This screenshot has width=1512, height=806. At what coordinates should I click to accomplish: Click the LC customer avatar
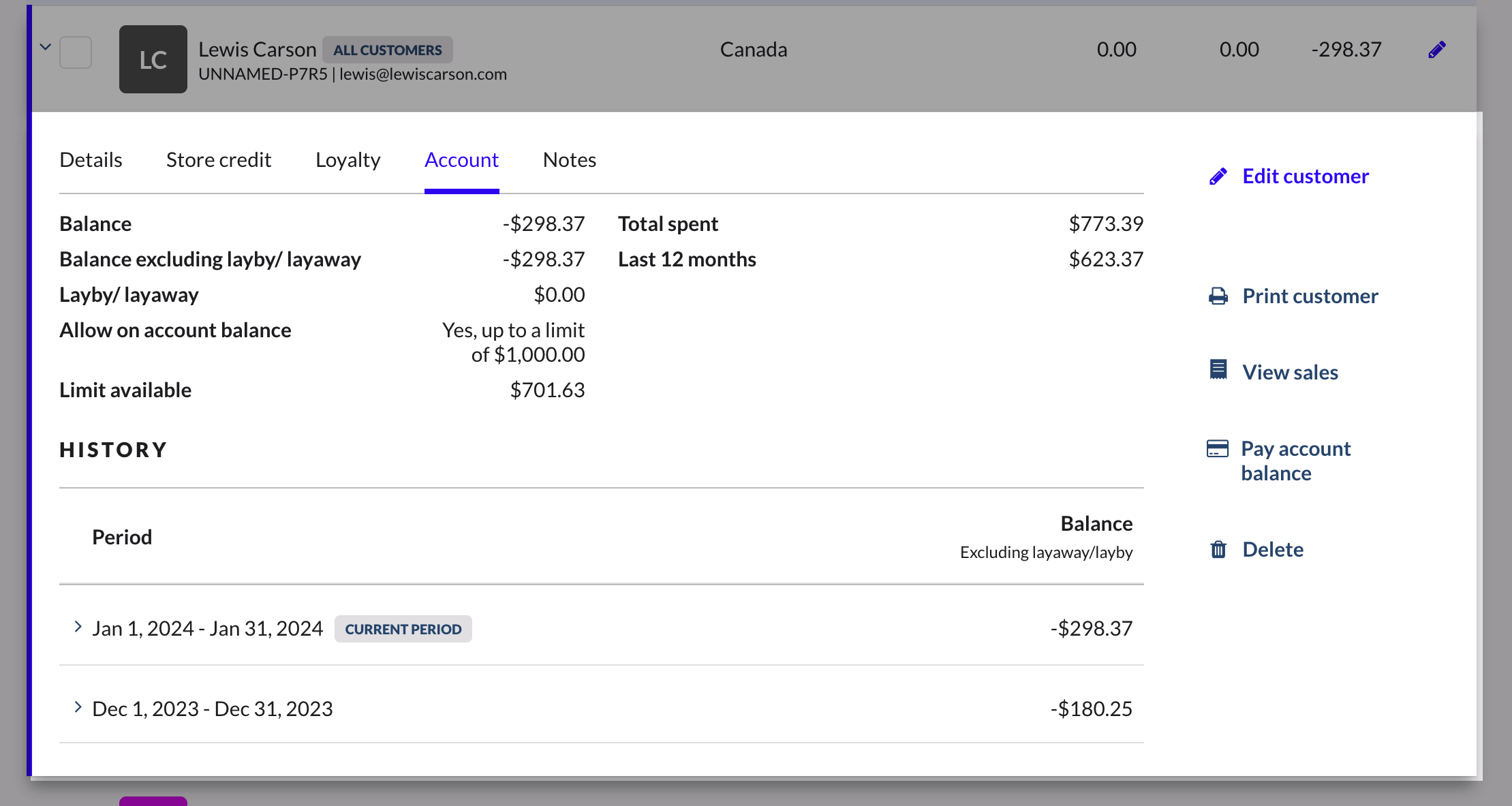click(x=153, y=59)
